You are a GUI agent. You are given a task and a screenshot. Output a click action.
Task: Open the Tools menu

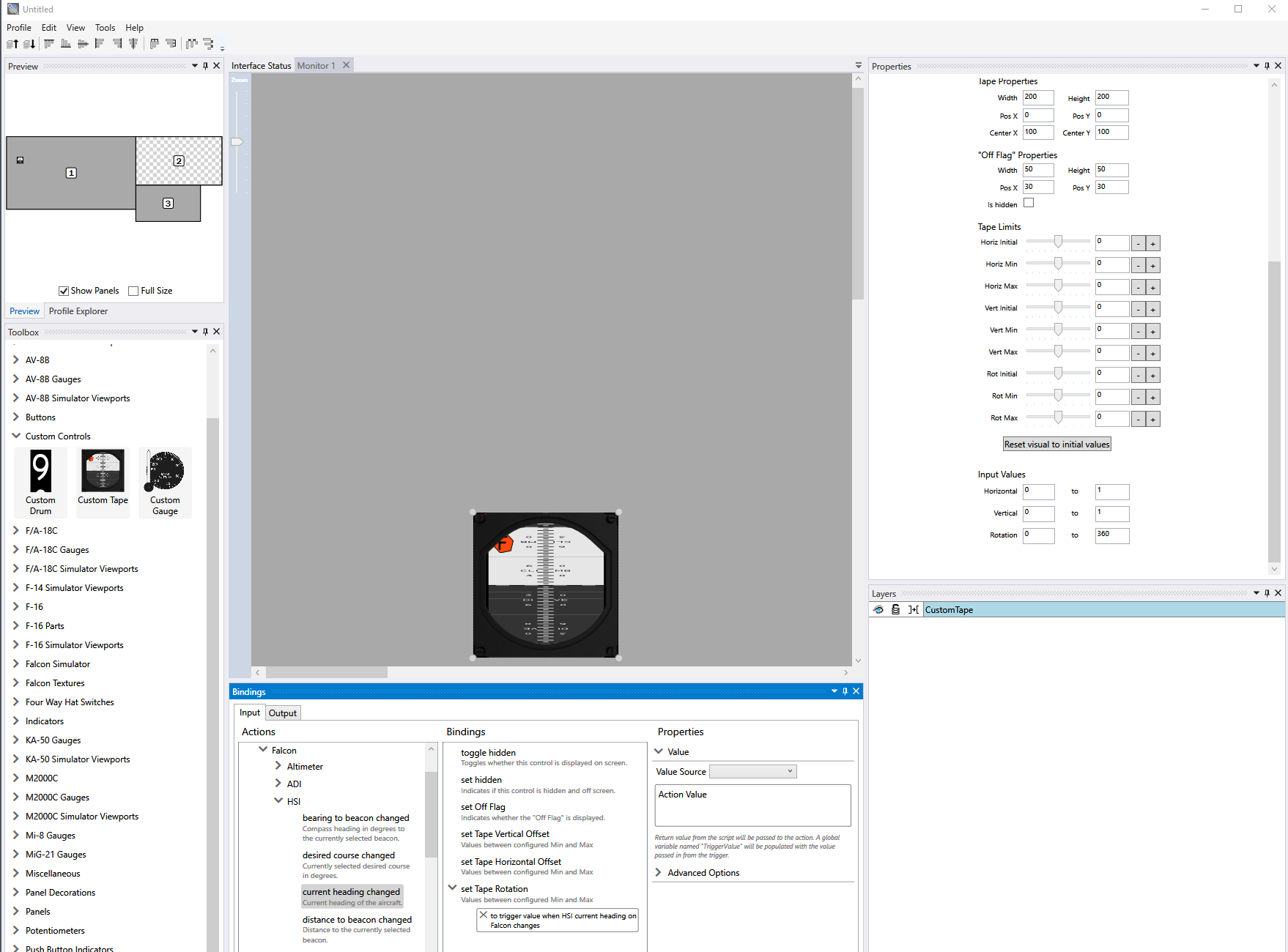[105, 27]
